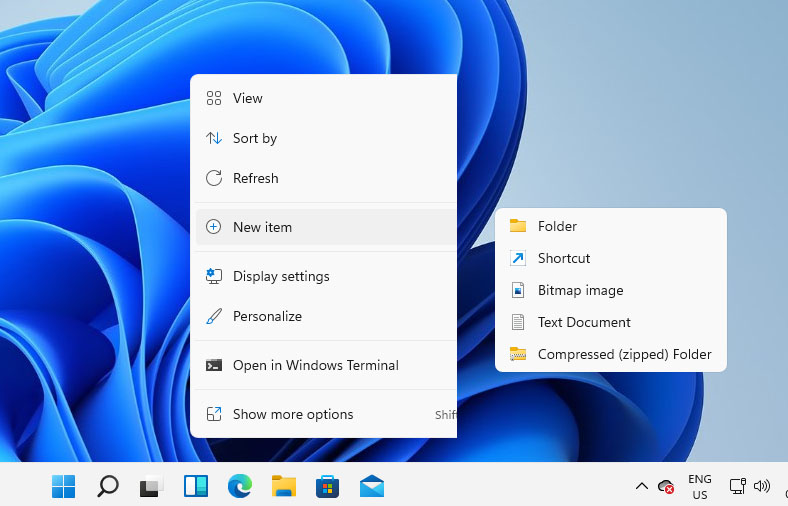Expand the New item submenu
The image size is (788, 506).
click(x=326, y=227)
